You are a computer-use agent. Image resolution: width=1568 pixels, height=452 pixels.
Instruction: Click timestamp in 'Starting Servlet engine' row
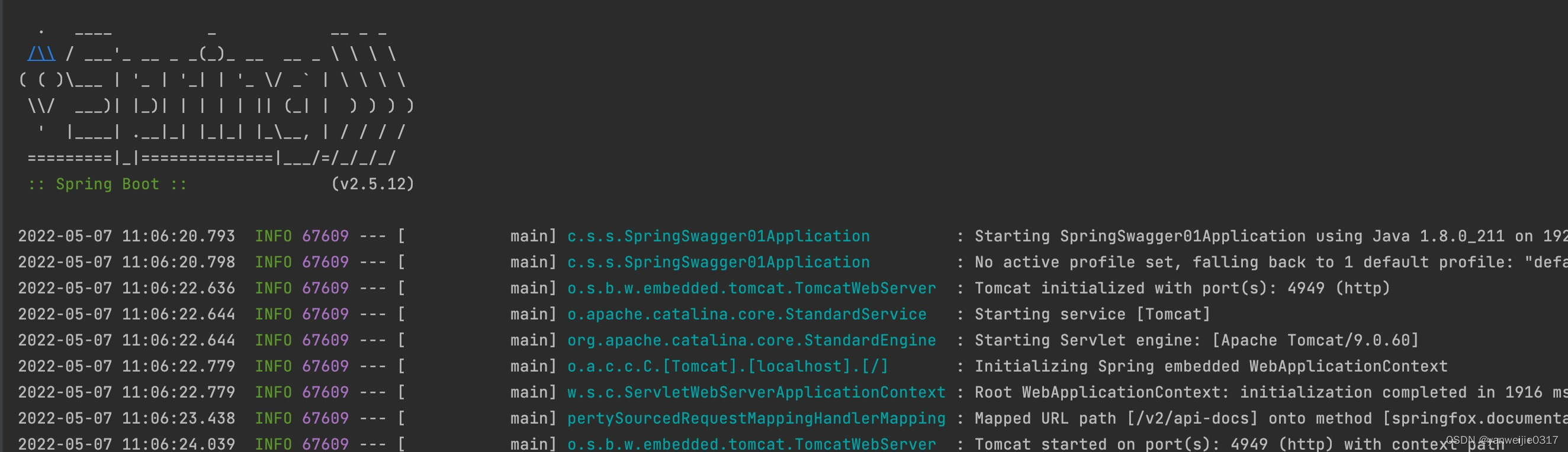[x=127, y=340]
